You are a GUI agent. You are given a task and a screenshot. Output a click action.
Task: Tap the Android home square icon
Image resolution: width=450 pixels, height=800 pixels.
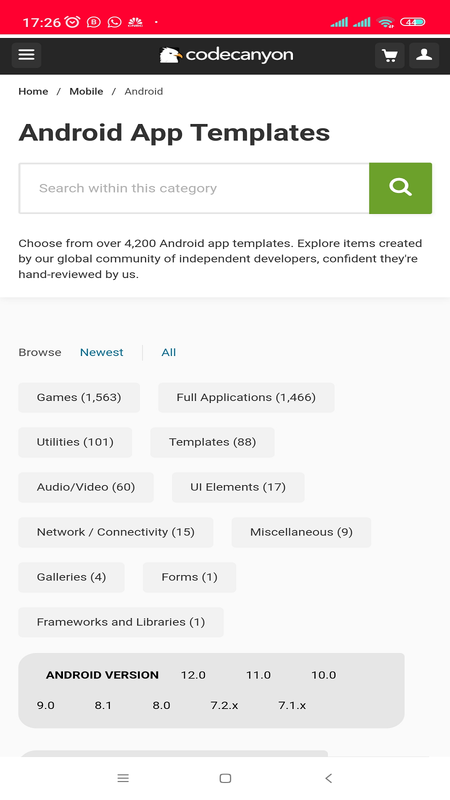tap(225, 778)
